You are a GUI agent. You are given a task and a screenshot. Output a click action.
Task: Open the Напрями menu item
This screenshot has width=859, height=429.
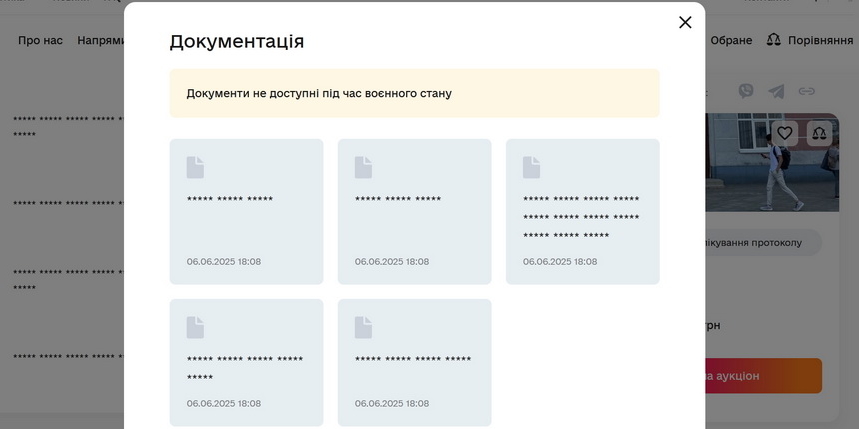[x=100, y=41]
